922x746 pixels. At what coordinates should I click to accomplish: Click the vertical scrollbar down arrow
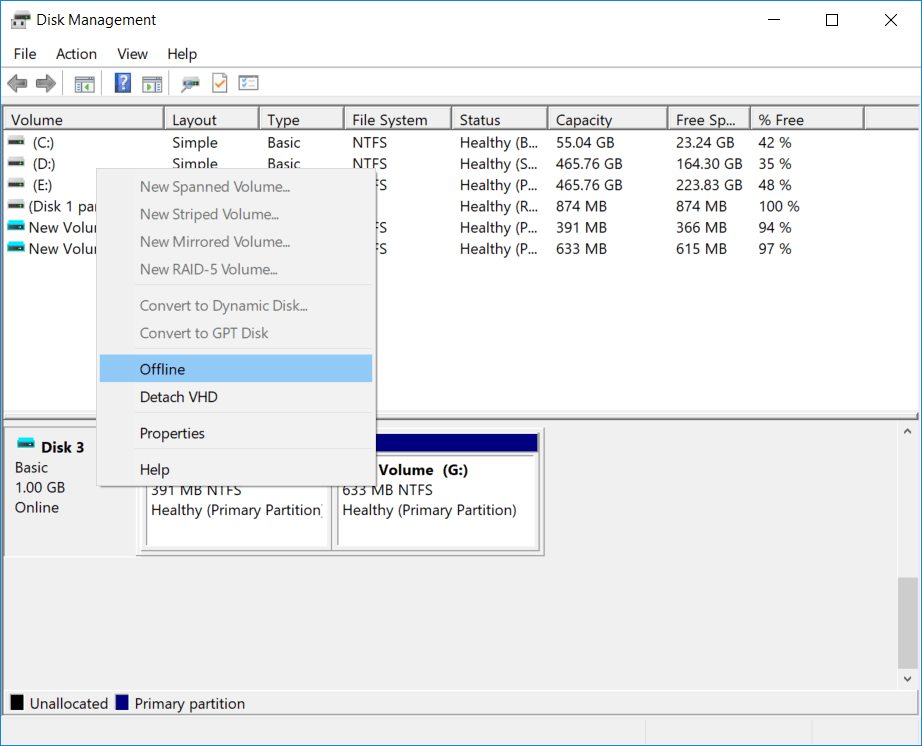click(x=908, y=678)
